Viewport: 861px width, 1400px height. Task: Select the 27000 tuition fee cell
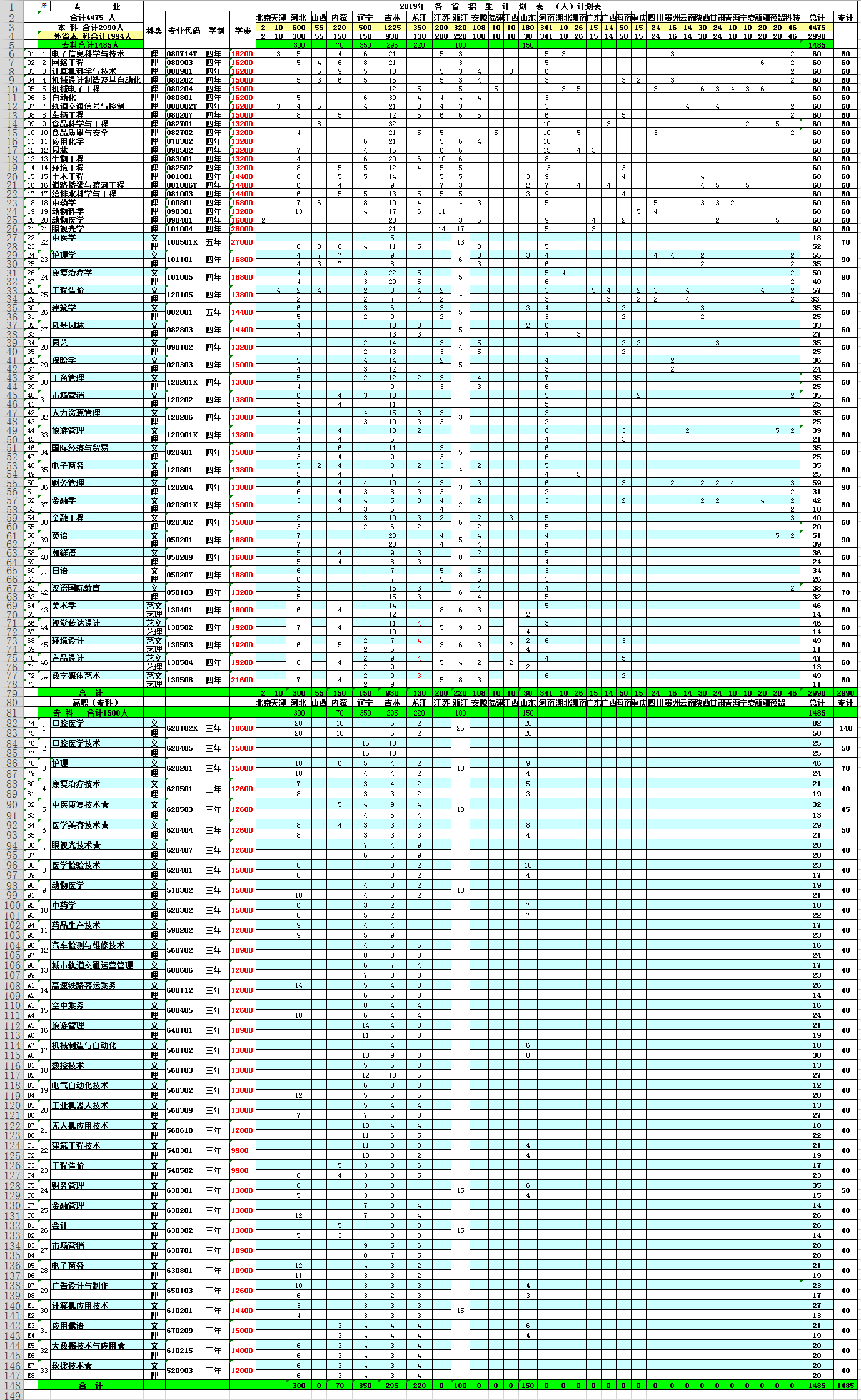tap(243, 242)
